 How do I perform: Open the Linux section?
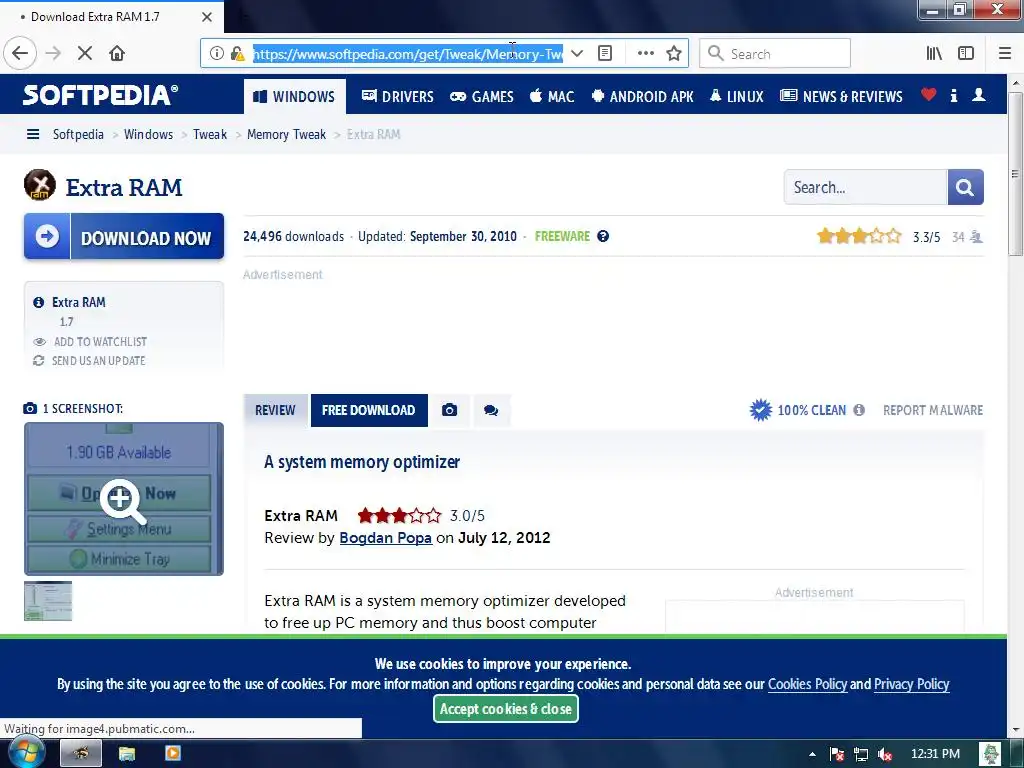(737, 97)
